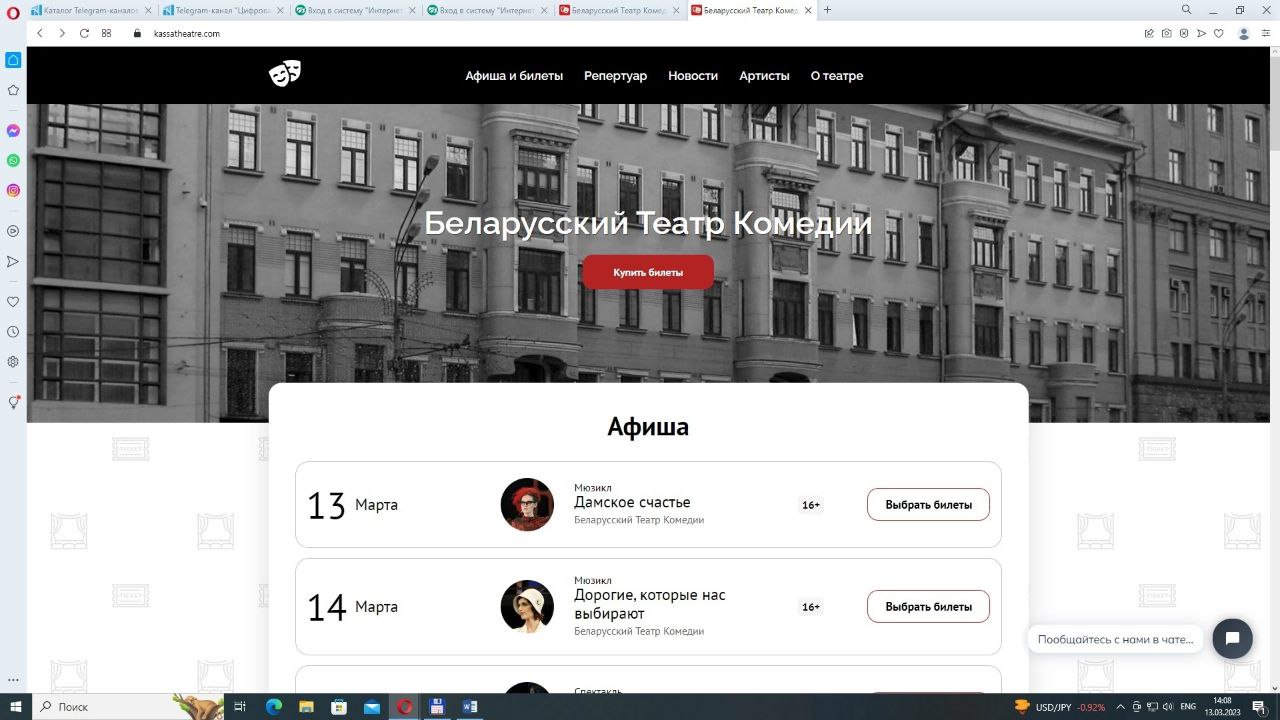
Task: Click the Windows taskbar search box
Action: click(129, 707)
